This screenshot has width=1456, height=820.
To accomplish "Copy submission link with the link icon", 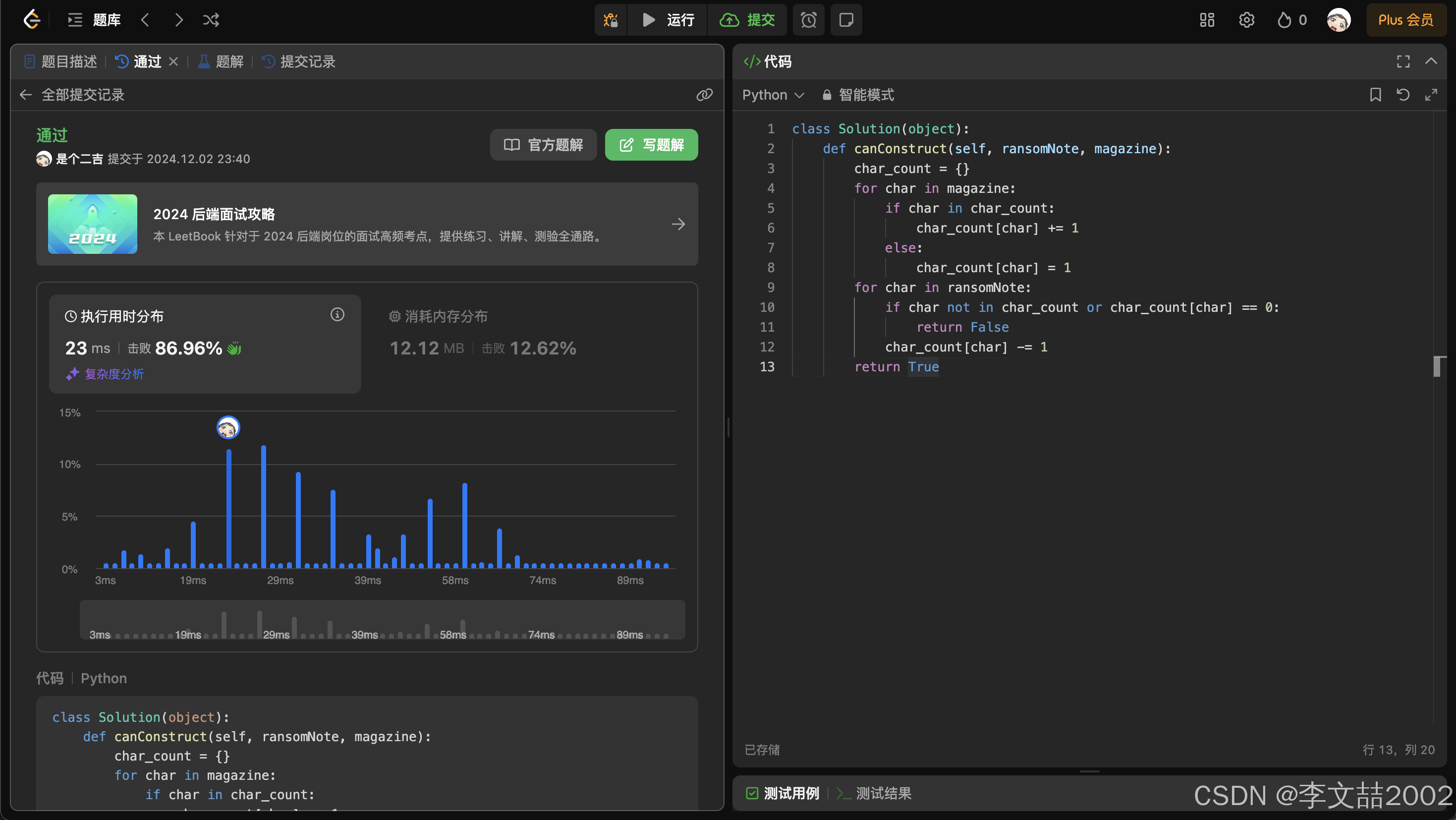I will coord(704,94).
